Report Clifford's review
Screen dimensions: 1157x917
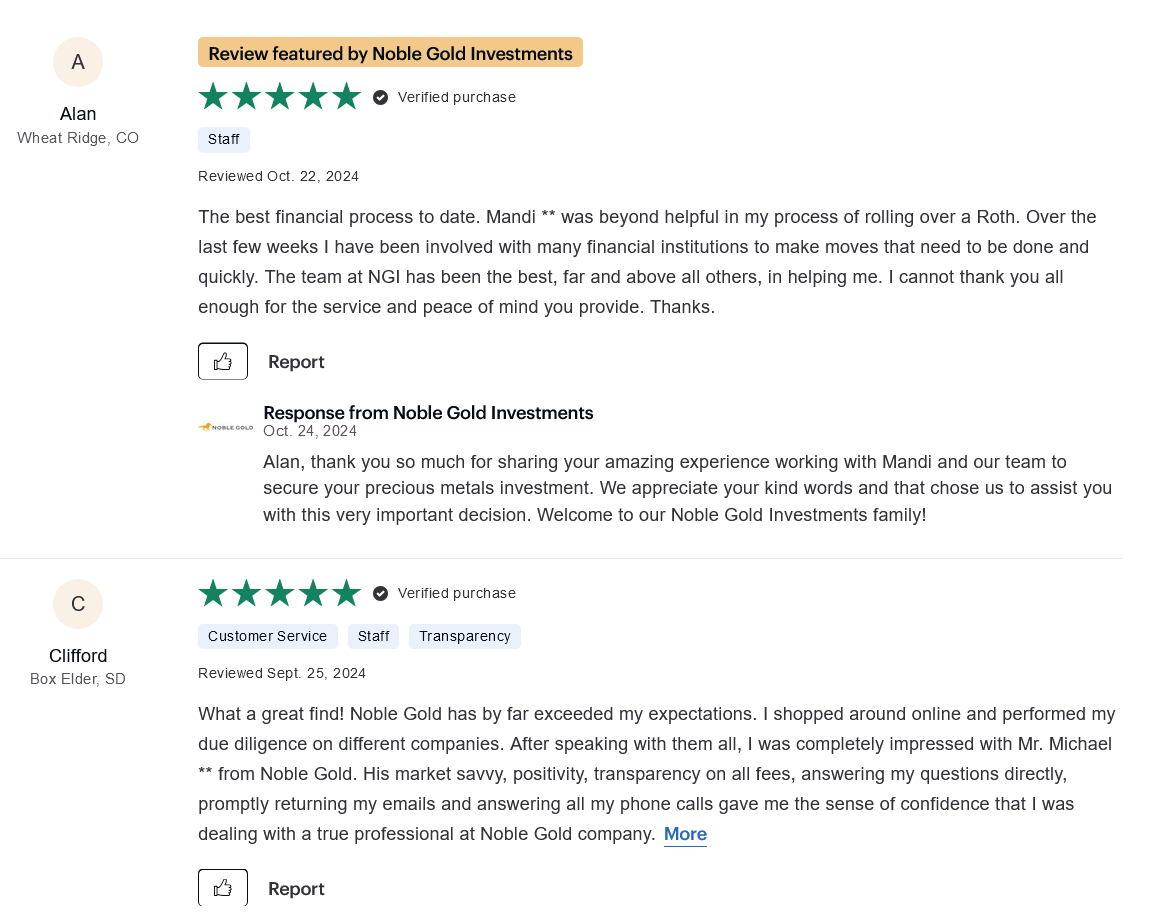(x=296, y=889)
